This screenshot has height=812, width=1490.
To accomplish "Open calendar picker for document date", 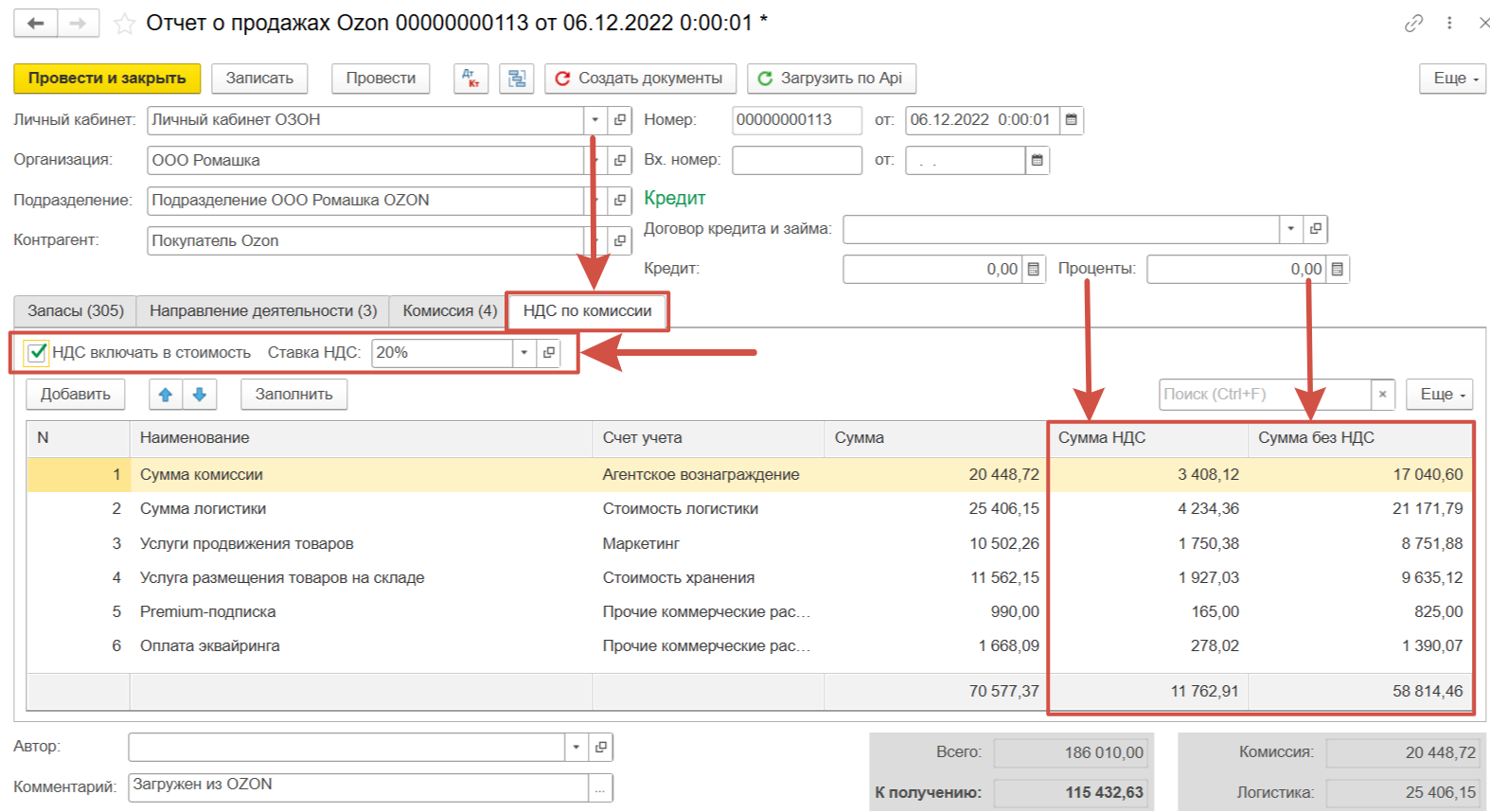I will (1072, 120).
